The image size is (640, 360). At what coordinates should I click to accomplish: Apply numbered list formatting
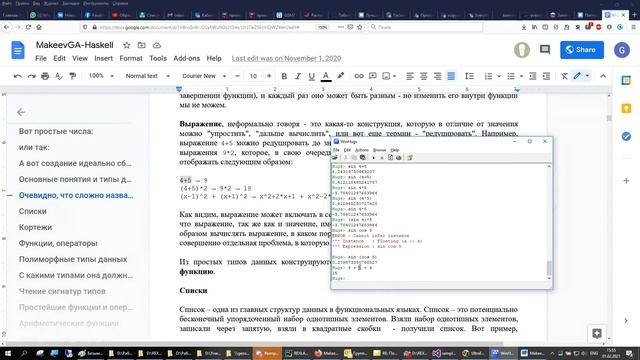tap(488, 76)
